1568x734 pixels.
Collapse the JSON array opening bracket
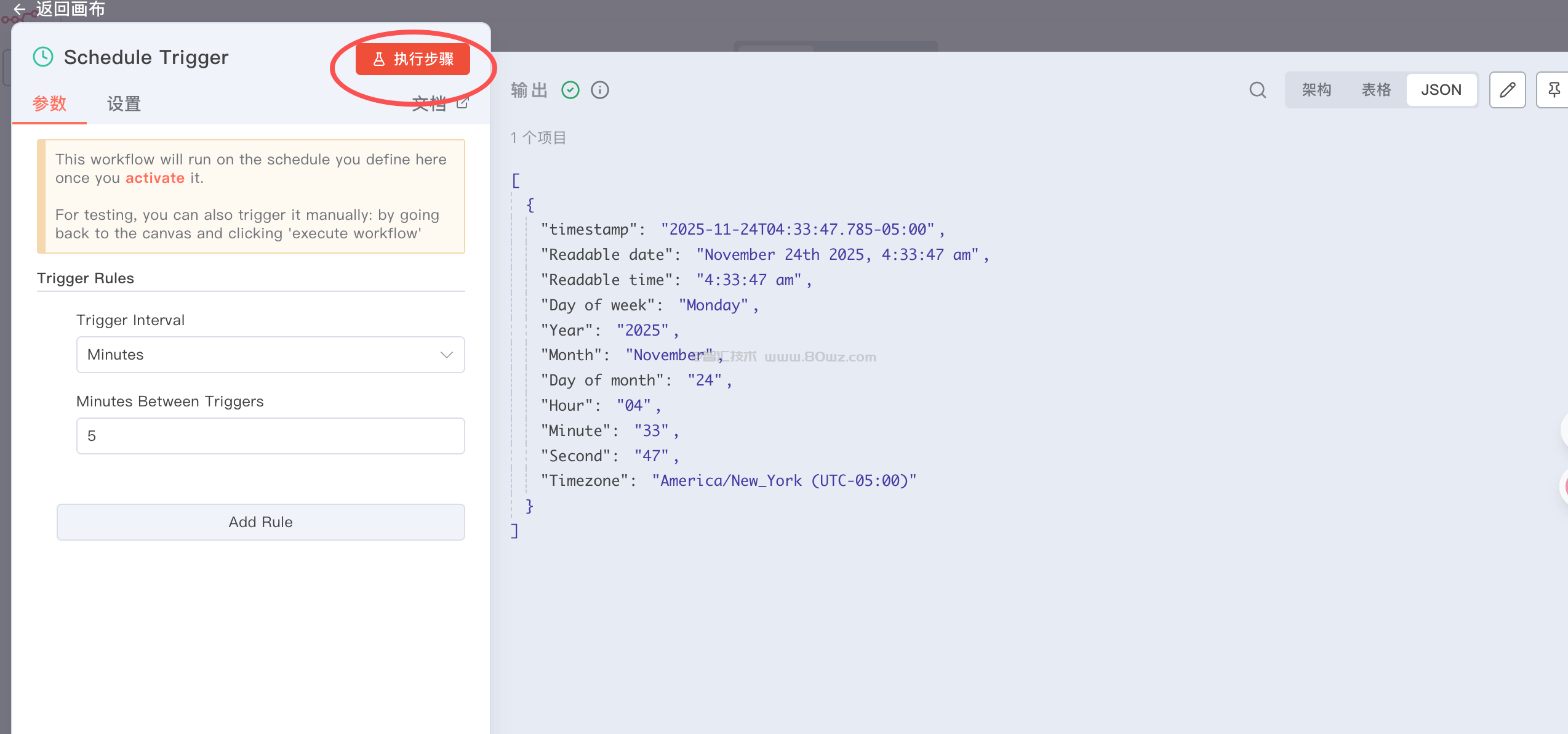[516, 180]
